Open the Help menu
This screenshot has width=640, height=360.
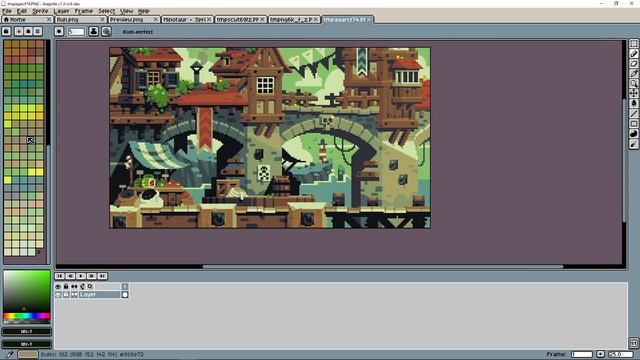(x=144, y=11)
